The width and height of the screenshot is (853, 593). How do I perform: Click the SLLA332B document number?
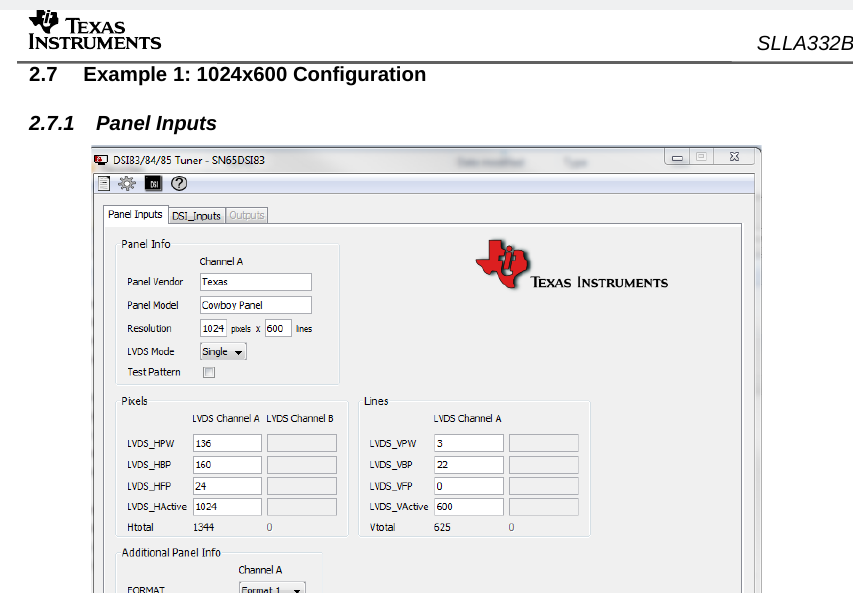805,43
